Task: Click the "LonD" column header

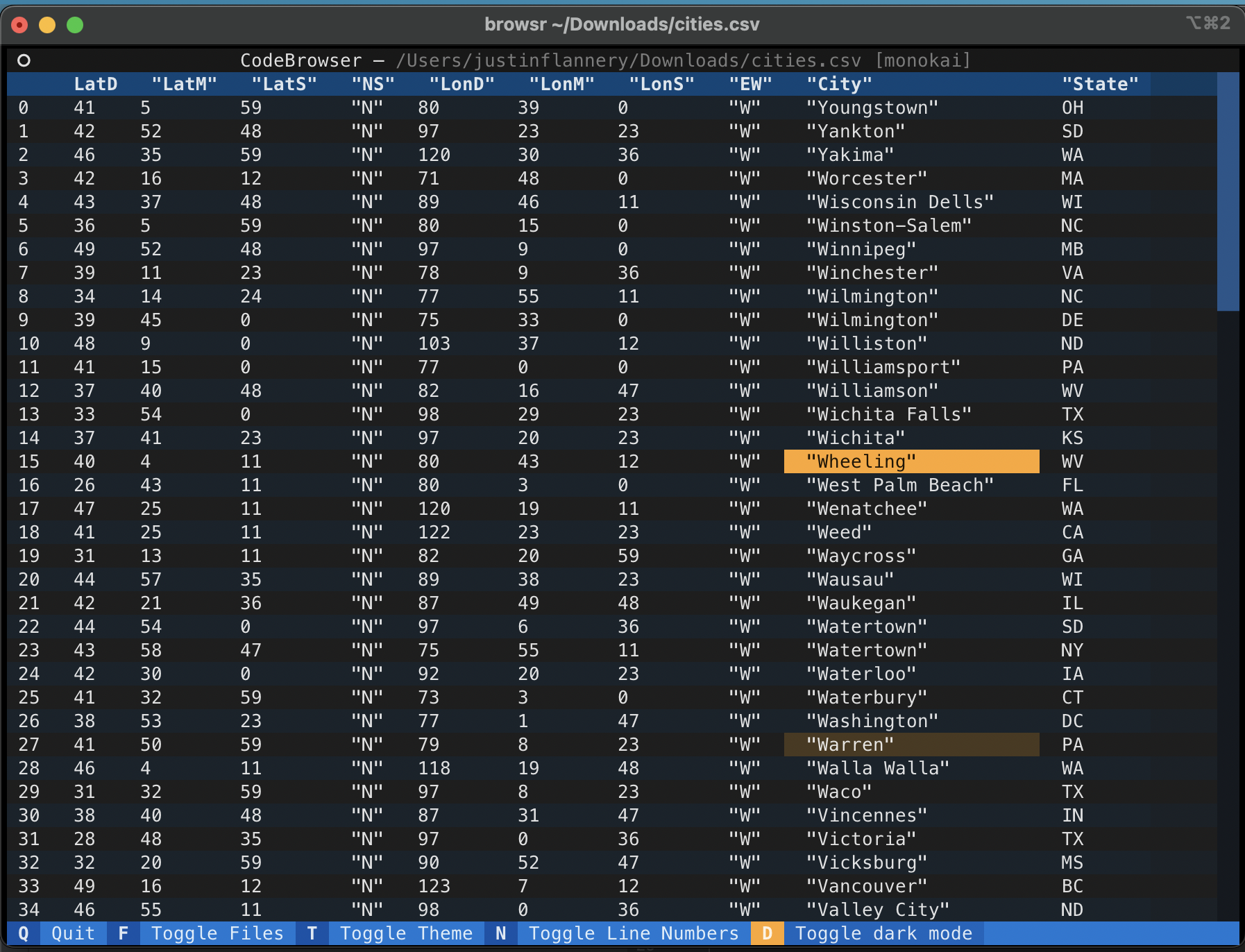Action: pos(462,84)
